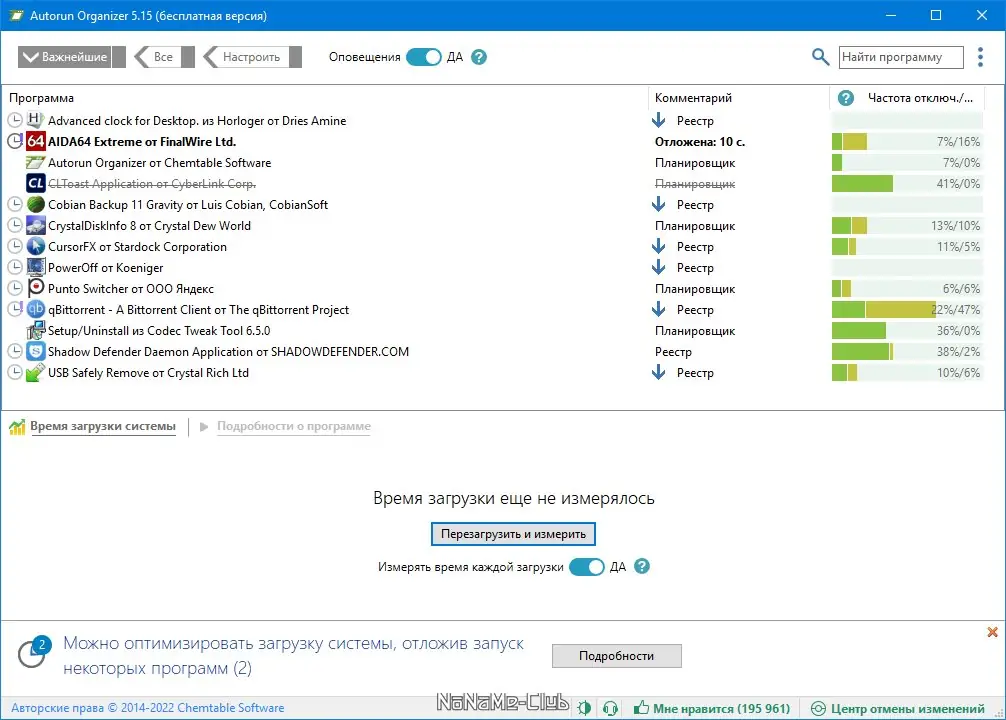The width and height of the screenshot is (1006, 720).
Task: Click Перезагрузить и измерить button
Action: tap(513, 534)
